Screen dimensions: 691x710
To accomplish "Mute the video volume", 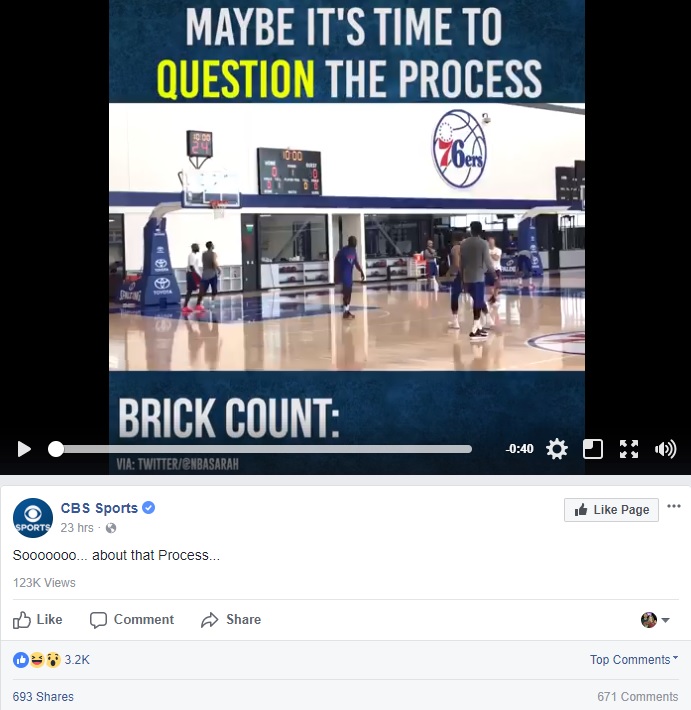I will [665, 449].
